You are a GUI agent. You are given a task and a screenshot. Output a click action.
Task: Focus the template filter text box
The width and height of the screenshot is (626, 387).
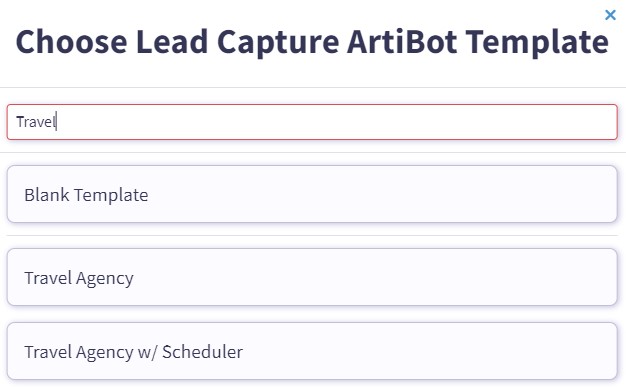click(x=312, y=122)
